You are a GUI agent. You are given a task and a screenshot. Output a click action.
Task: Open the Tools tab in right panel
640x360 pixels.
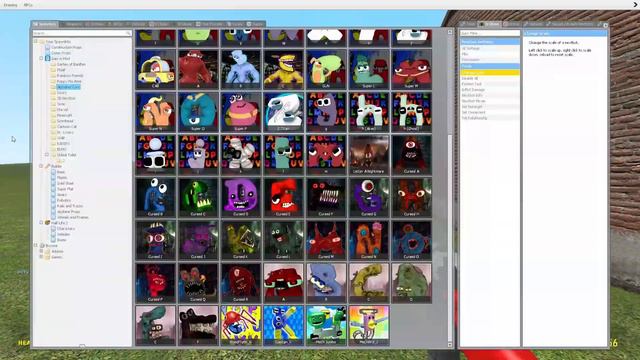[x=468, y=24]
